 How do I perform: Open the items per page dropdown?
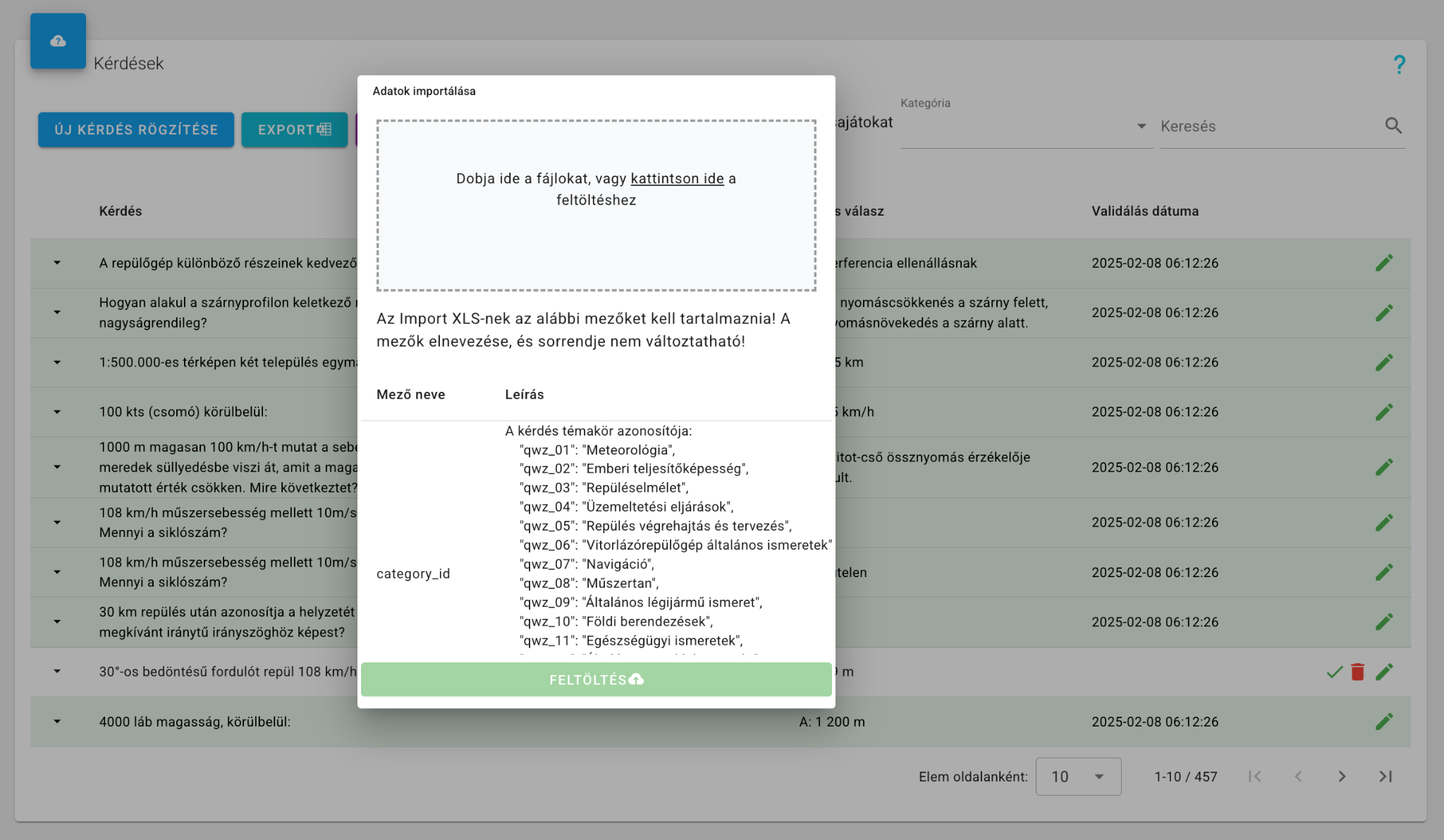1078,777
